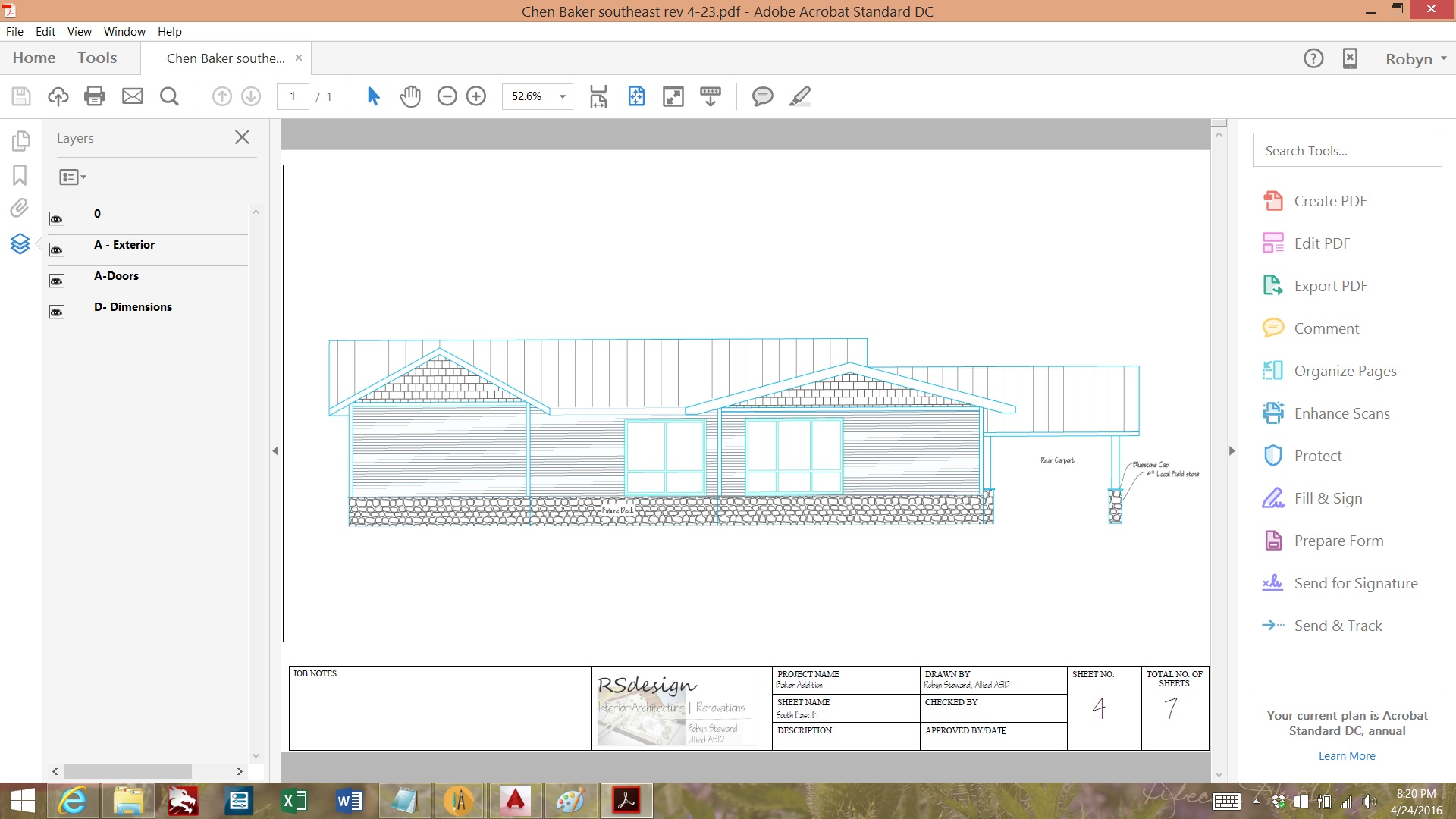The image size is (1456, 819).
Task: Toggle visibility of the A-Doors layer
Action: [56, 281]
